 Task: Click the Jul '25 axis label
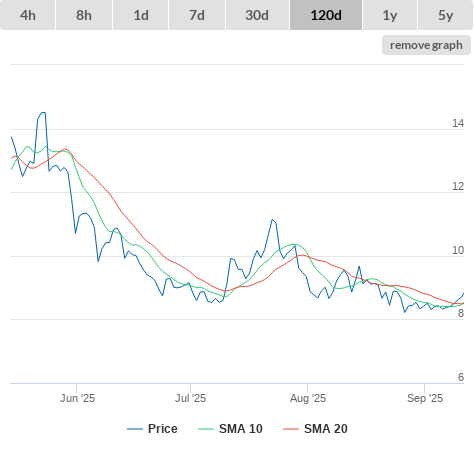coord(190,398)
